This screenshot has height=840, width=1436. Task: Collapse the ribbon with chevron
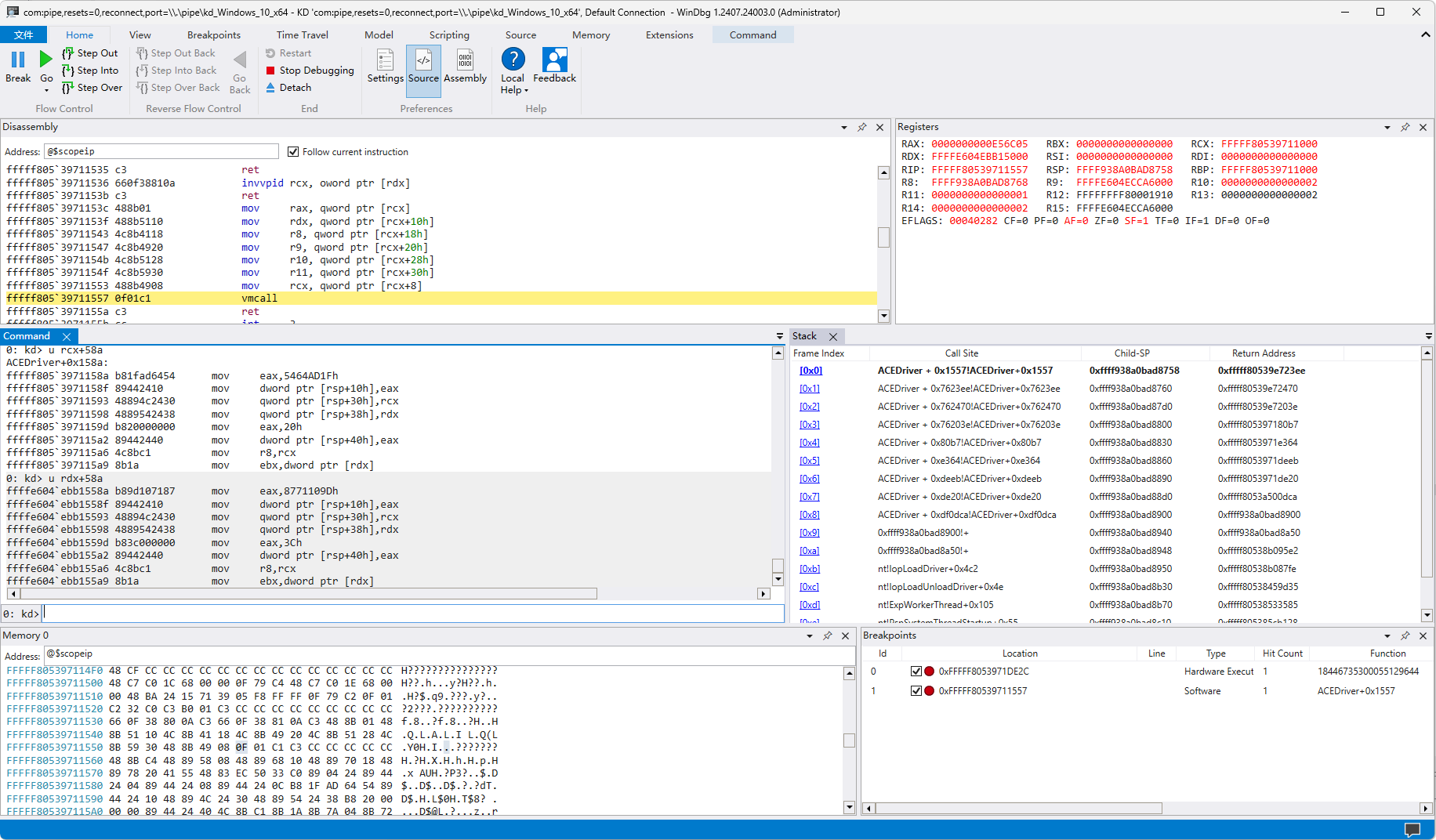tap(1425, 34)
